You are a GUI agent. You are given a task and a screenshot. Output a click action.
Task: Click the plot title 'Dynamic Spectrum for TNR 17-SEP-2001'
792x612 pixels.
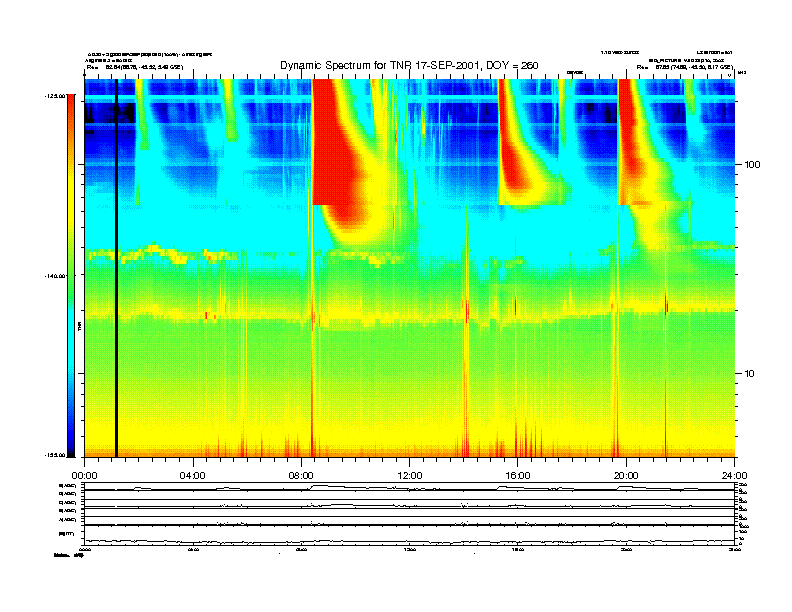[409, 66]
